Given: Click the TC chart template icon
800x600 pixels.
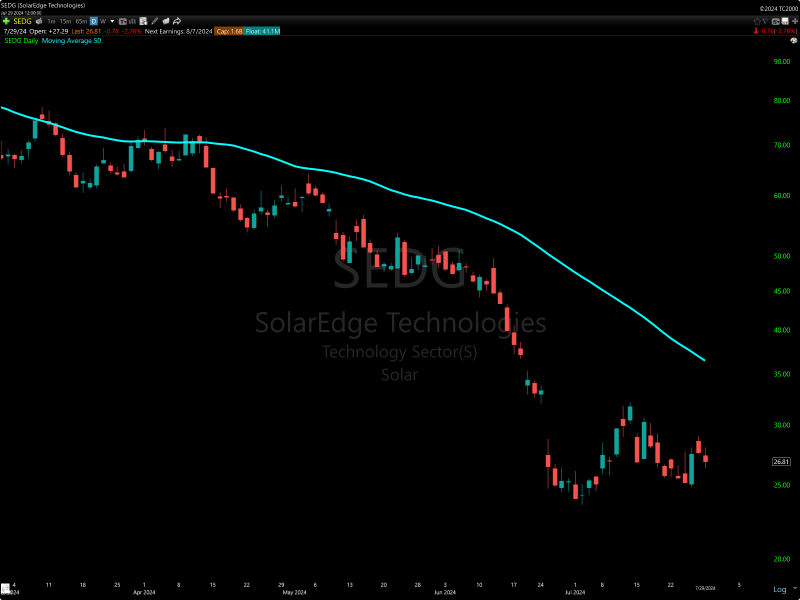Looking at the screenshot, I should (x=122, y=21).
